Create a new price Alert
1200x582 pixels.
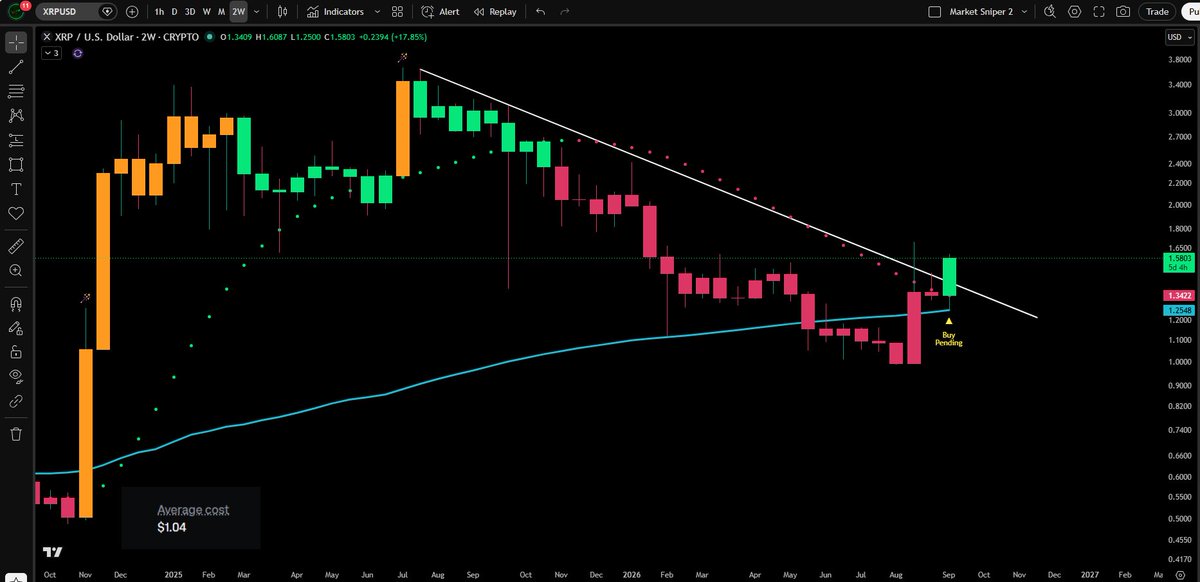[441, 12]
